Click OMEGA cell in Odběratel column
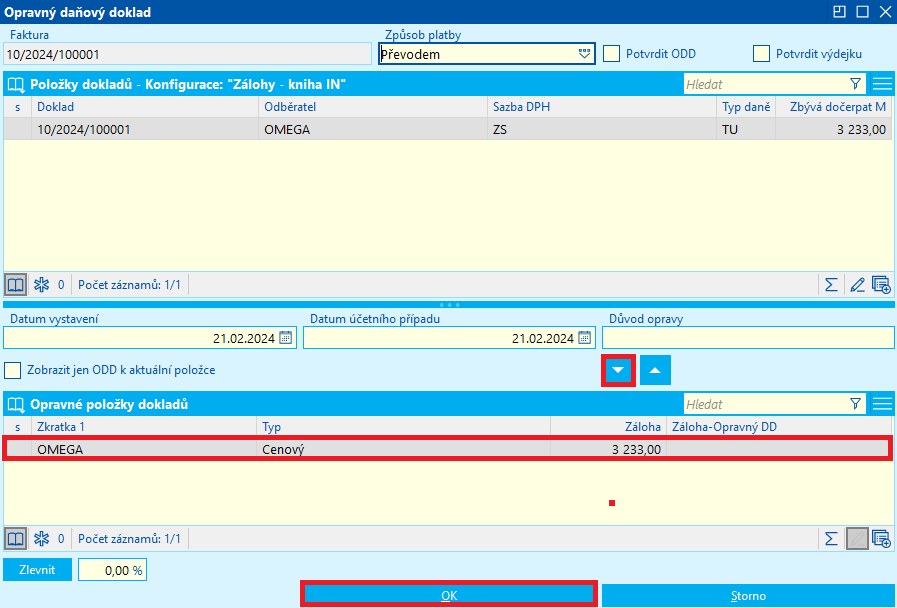The height and width of the screenshot is (608, 897). pos(373,129)
